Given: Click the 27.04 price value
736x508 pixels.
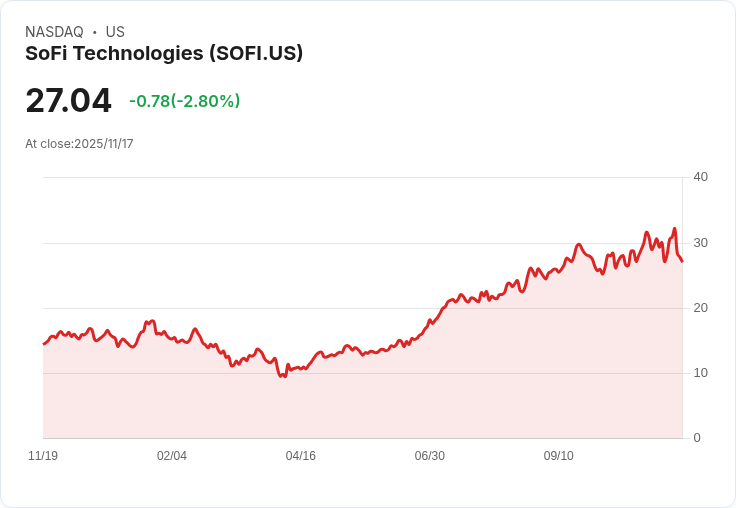Looking at the screenshot, I should tap(69, 100).
